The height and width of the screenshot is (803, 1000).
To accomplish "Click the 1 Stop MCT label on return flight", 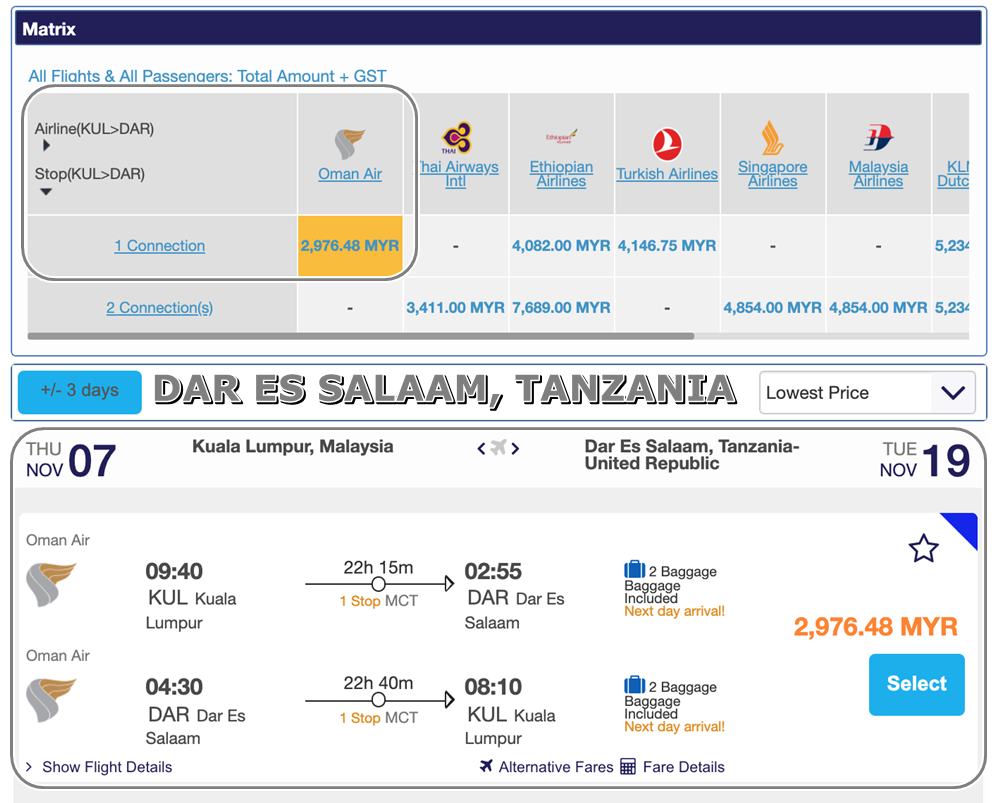I will (x=378, y=718).
